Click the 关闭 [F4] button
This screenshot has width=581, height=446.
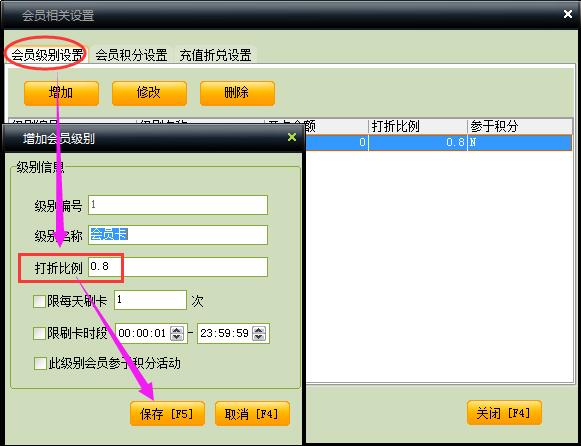[504, 413]
